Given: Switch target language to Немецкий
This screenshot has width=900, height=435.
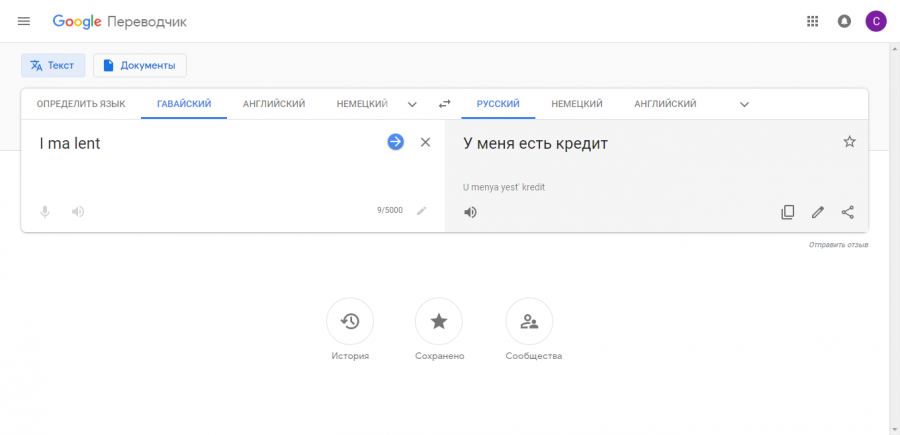Looking at the screenshot, I should [577, 104].
